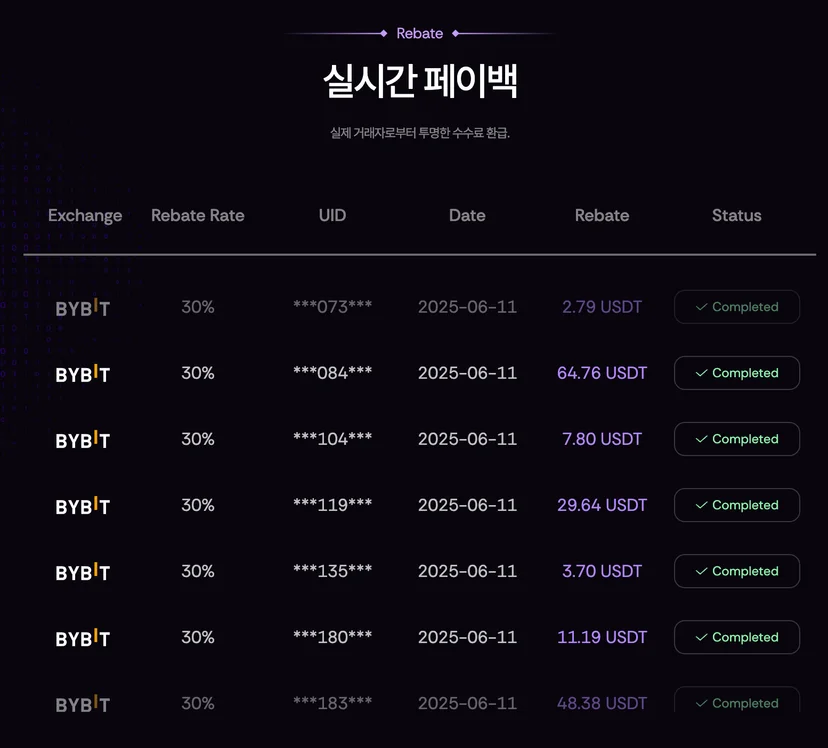Viewport: 828px width, 748px height.
Task: Click the 30% rate in the ***180*** row
Action: tap(198, 637)
